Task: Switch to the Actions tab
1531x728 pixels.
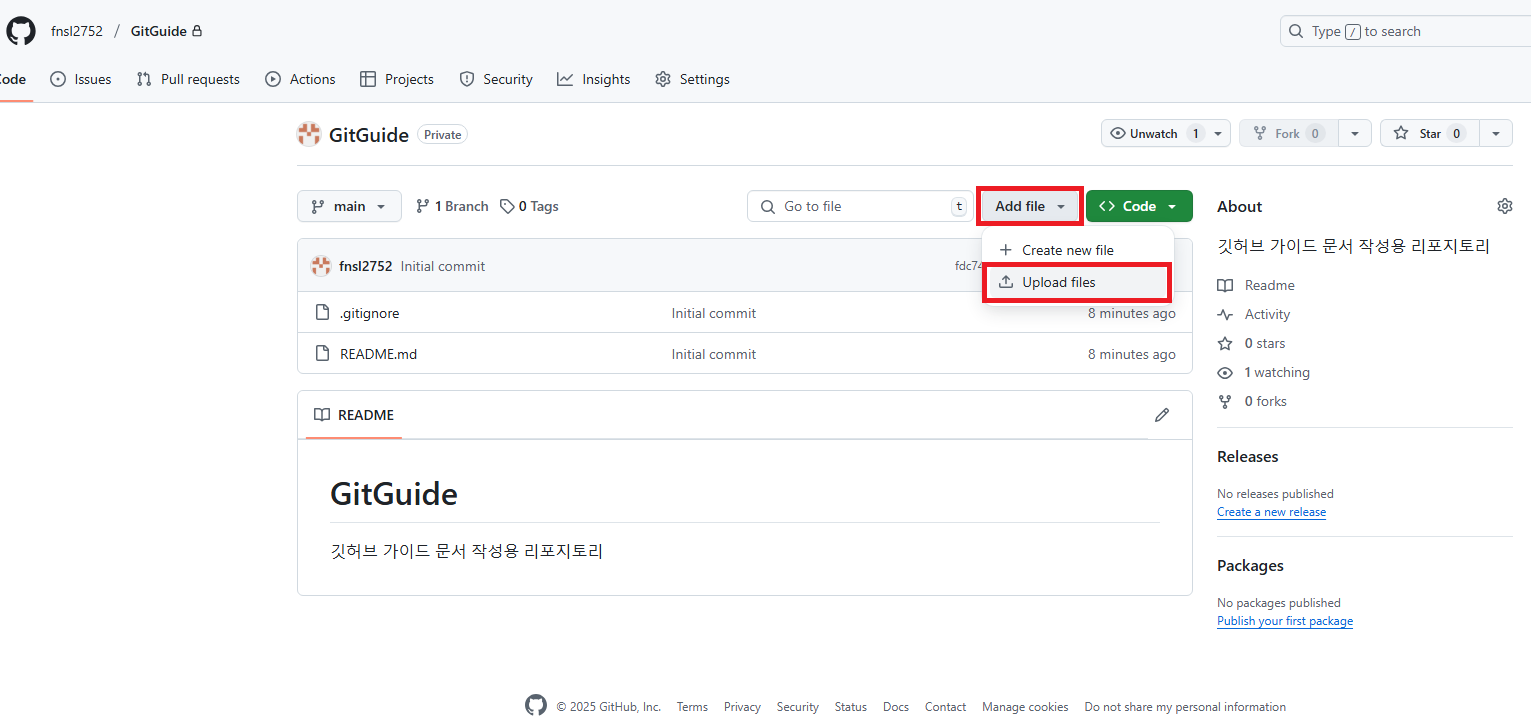Action: (x=300, y=79)
